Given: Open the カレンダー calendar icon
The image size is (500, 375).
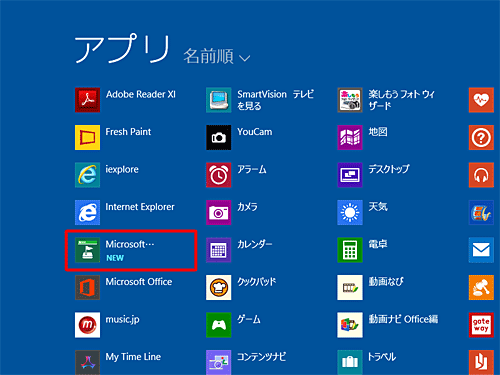Looking at the screenshot, I should [219, 250].
